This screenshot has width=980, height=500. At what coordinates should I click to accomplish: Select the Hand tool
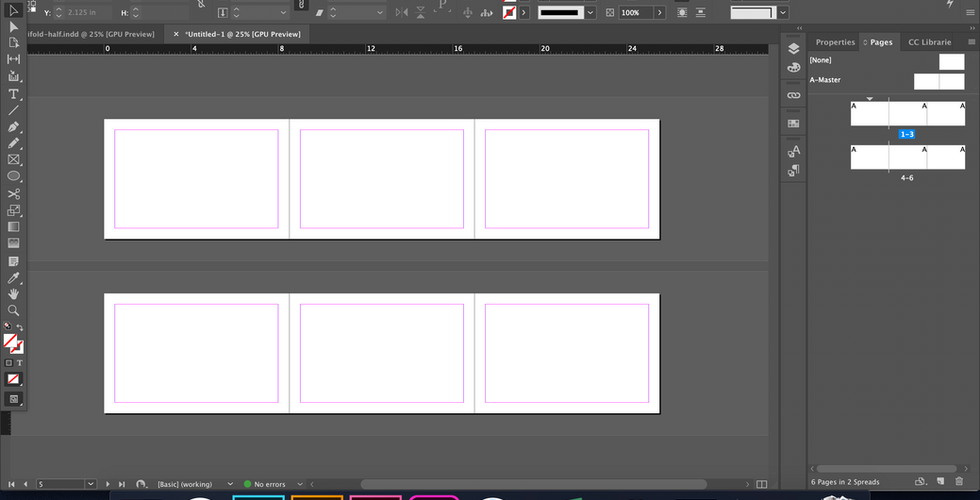click(x=13, y=294)
